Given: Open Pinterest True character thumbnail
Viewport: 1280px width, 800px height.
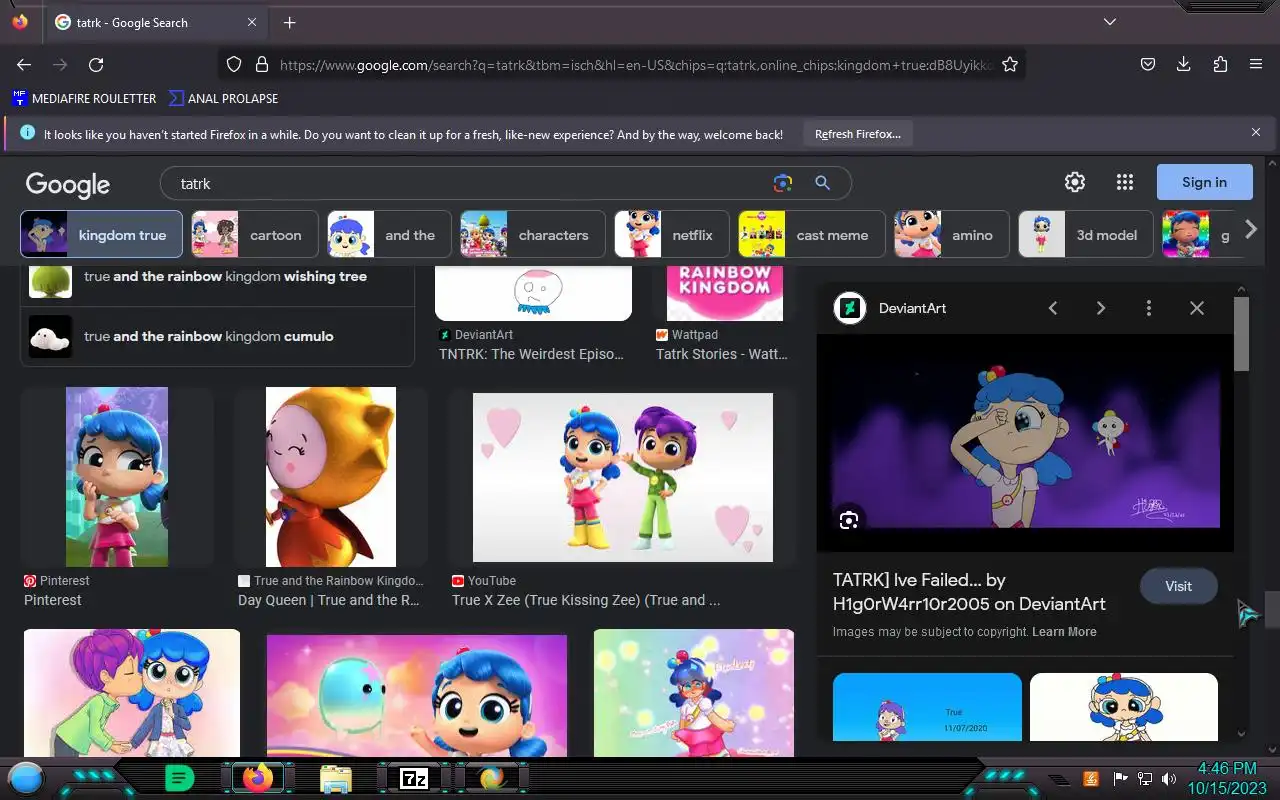Looking at the screenshot, I should pyautogui.click(x=117, y=477).
